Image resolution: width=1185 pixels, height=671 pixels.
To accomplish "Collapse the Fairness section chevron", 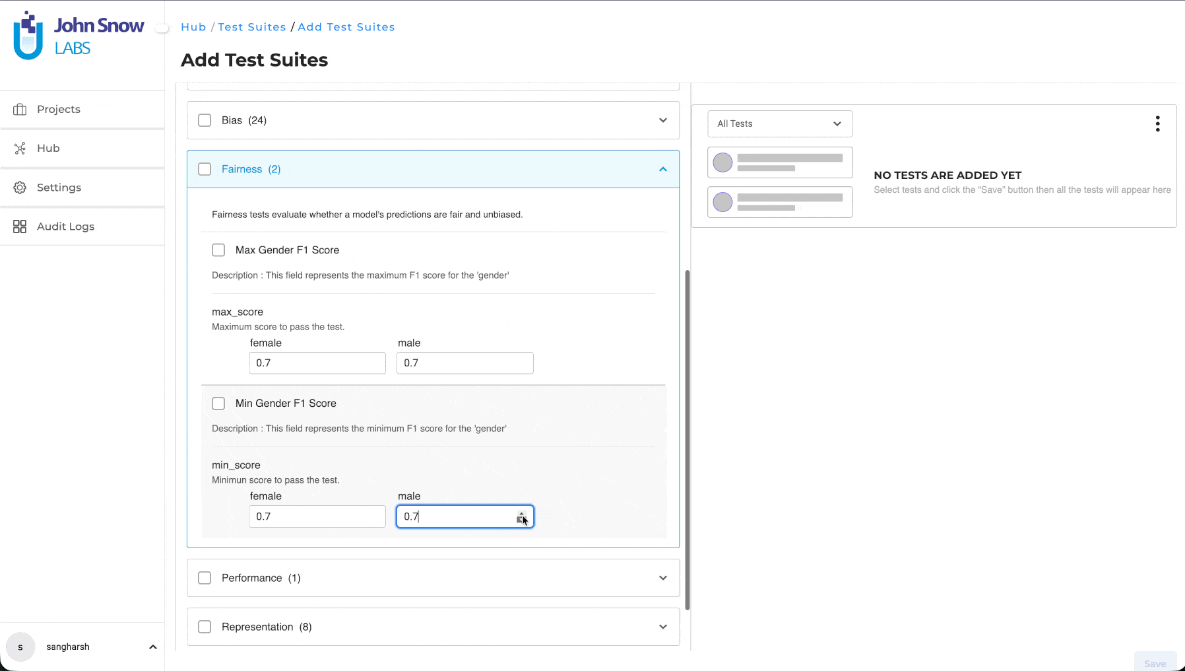I will tap(663, 169).
